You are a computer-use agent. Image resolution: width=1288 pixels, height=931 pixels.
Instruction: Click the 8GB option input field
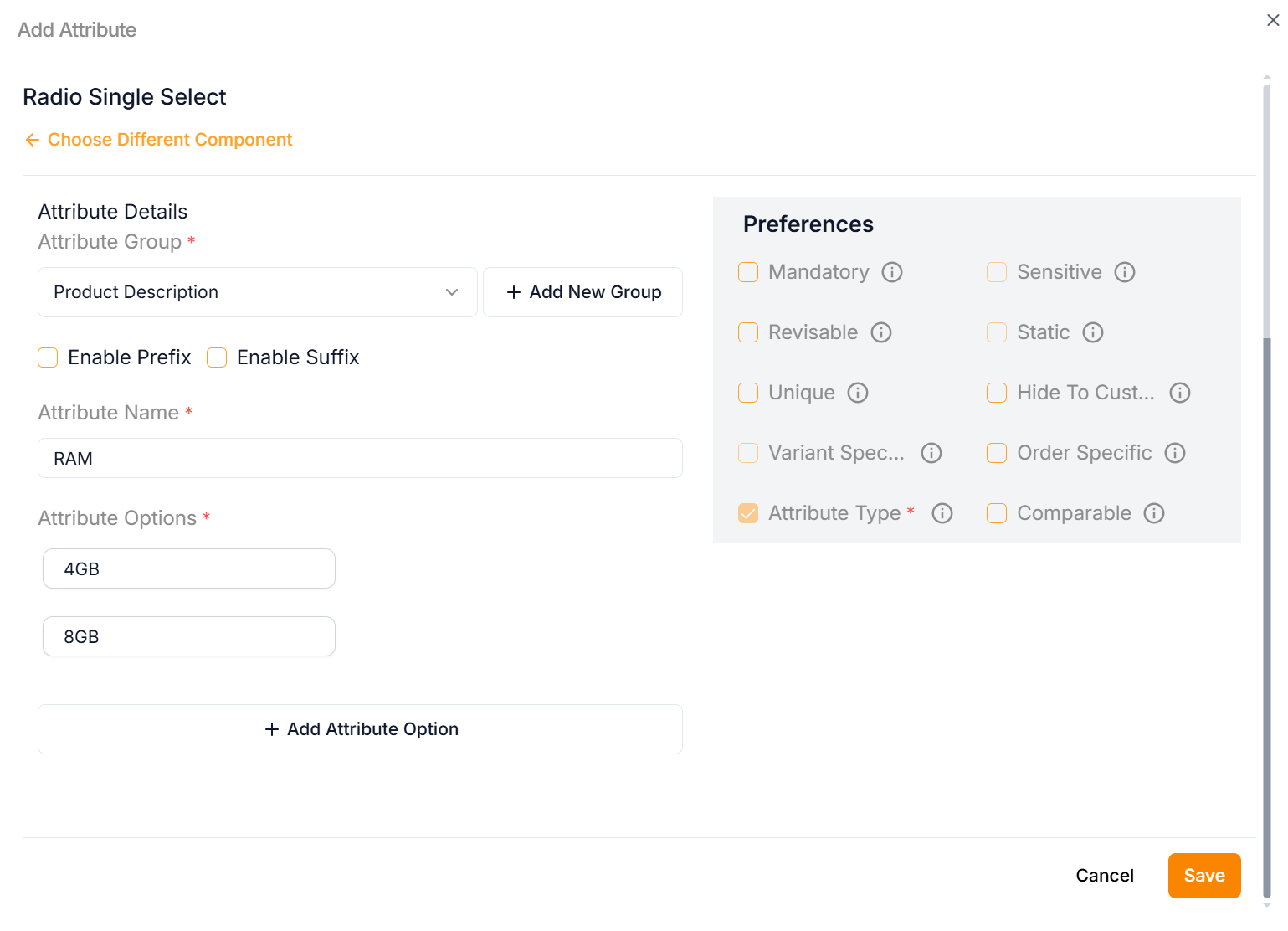tap(189, 637)
